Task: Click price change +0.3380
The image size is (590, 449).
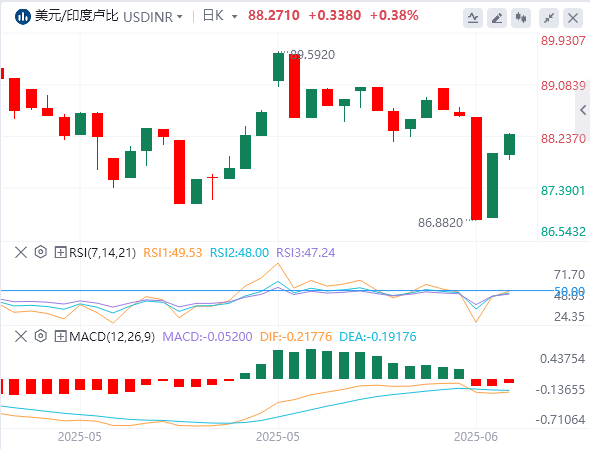Action: tap(335, 15)
